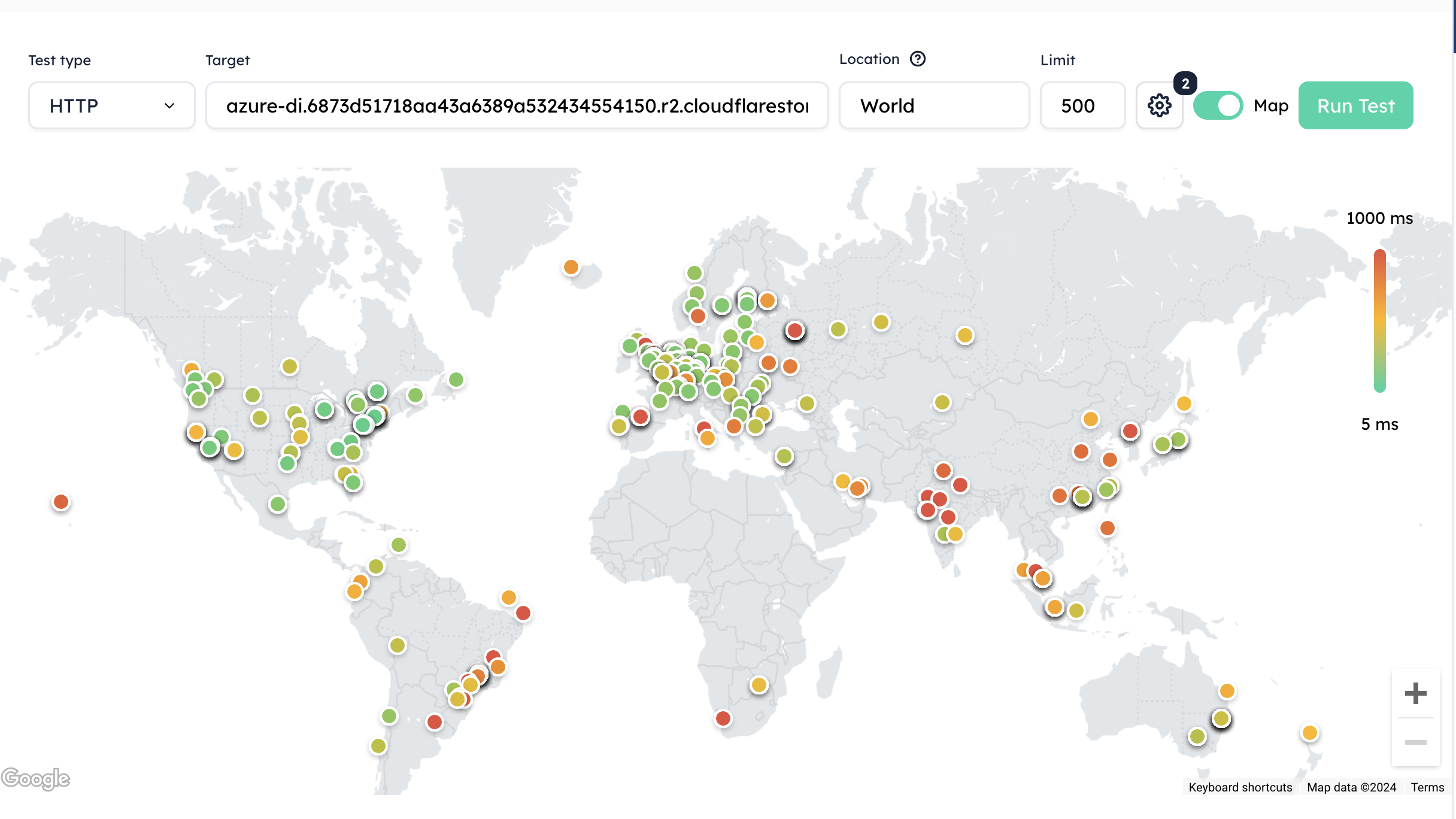
Task: Click the Run Test button
Action: click(1355, 106)
